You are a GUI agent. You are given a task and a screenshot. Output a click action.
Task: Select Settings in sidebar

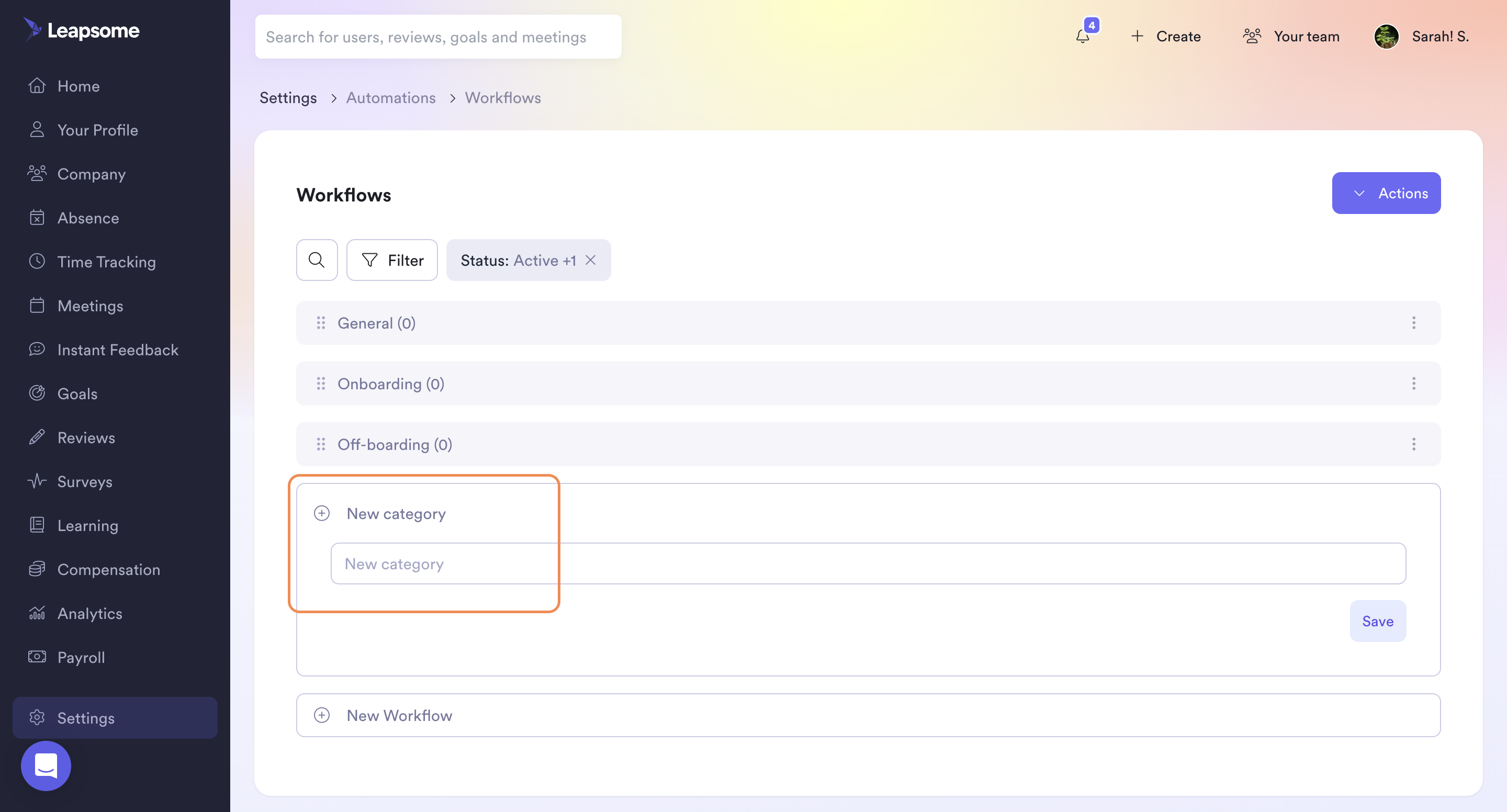click(115, 717)
